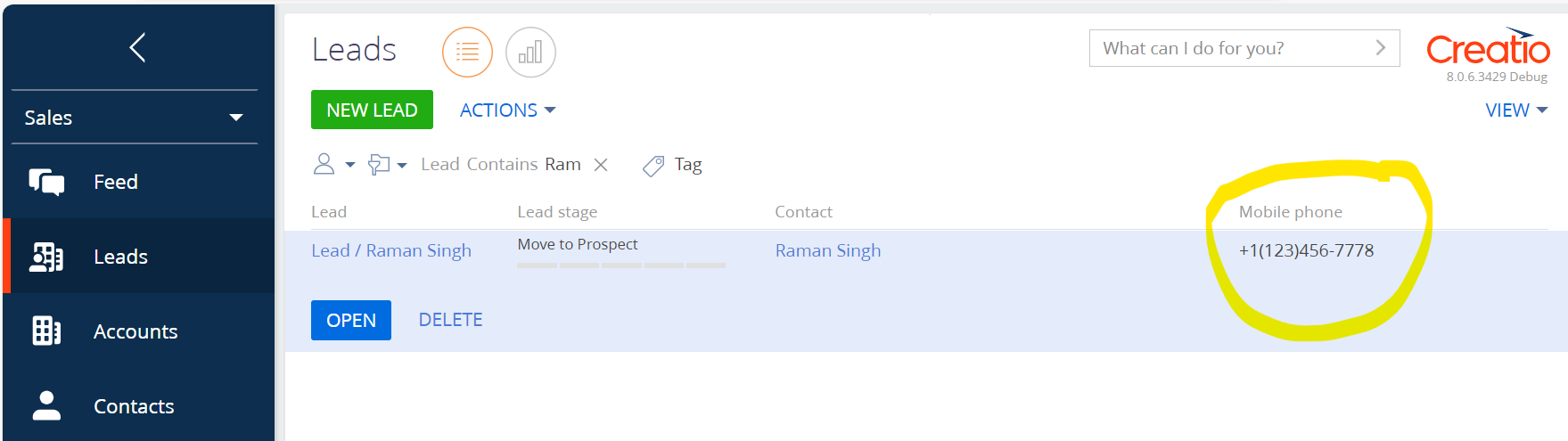Click the OPEN button for selected lead

(x=351, y=320)
